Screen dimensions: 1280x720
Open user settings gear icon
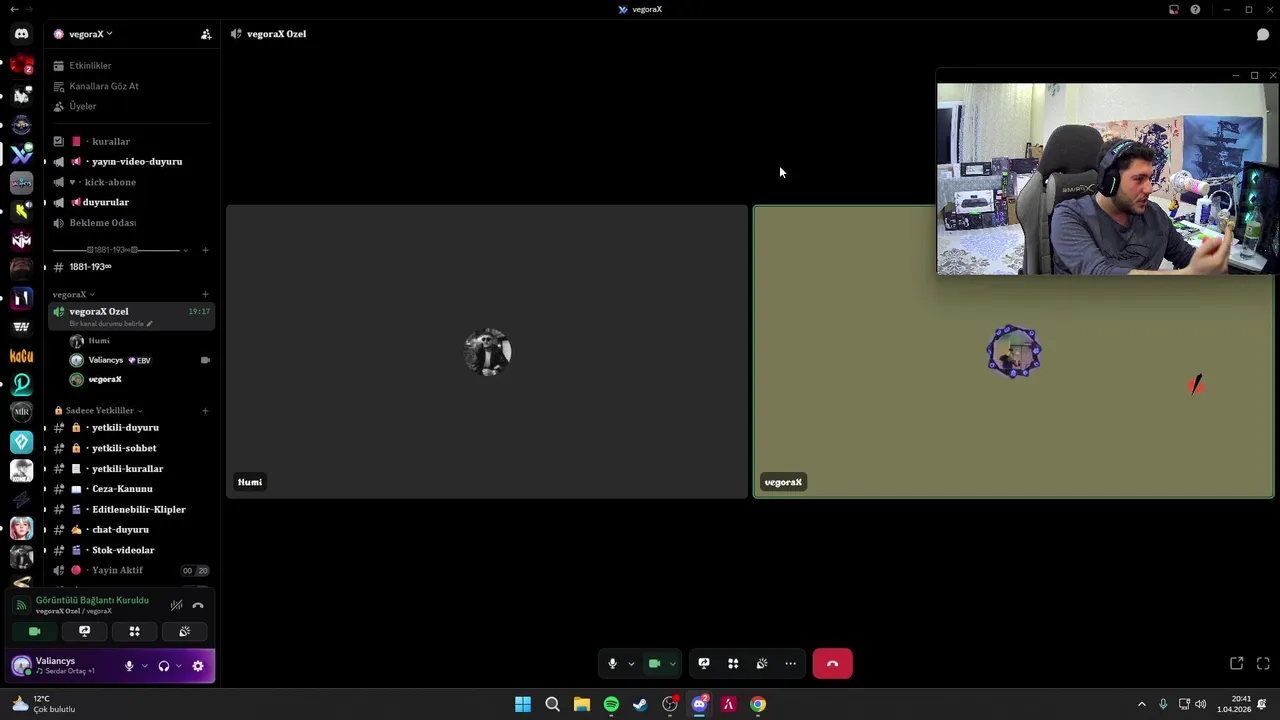pos(198,666)
